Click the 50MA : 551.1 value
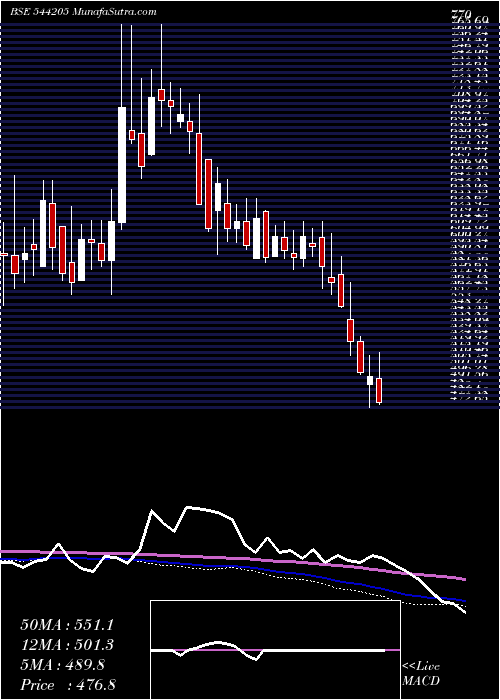 (x=67, y=625)
